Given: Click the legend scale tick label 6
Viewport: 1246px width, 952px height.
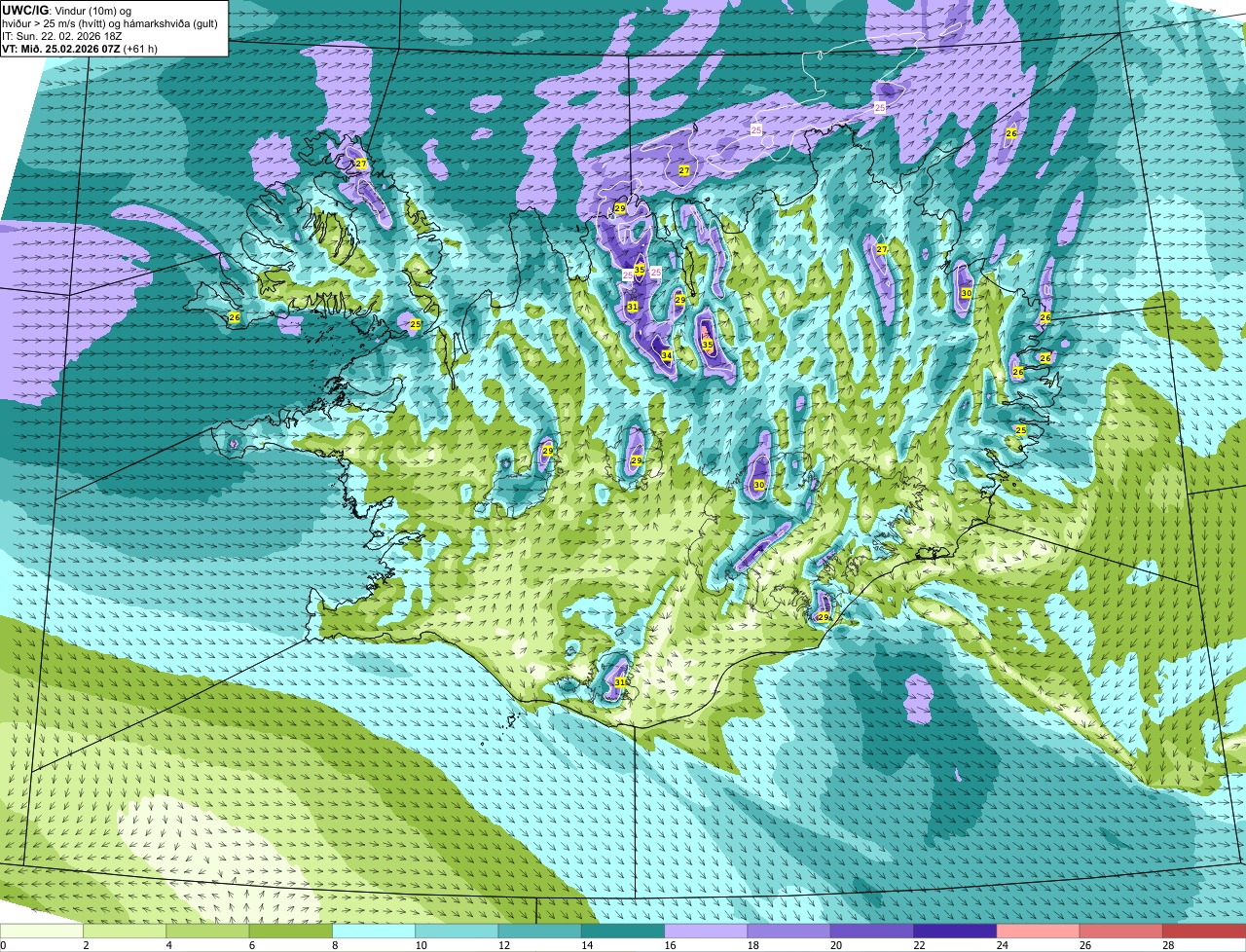Looking at the screenshot, I should pos(251,945).
